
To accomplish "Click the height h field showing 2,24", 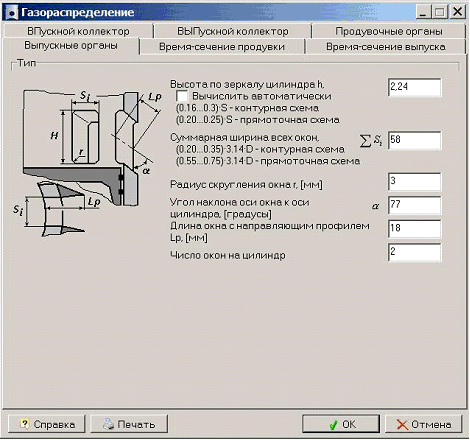I will 415,87.
